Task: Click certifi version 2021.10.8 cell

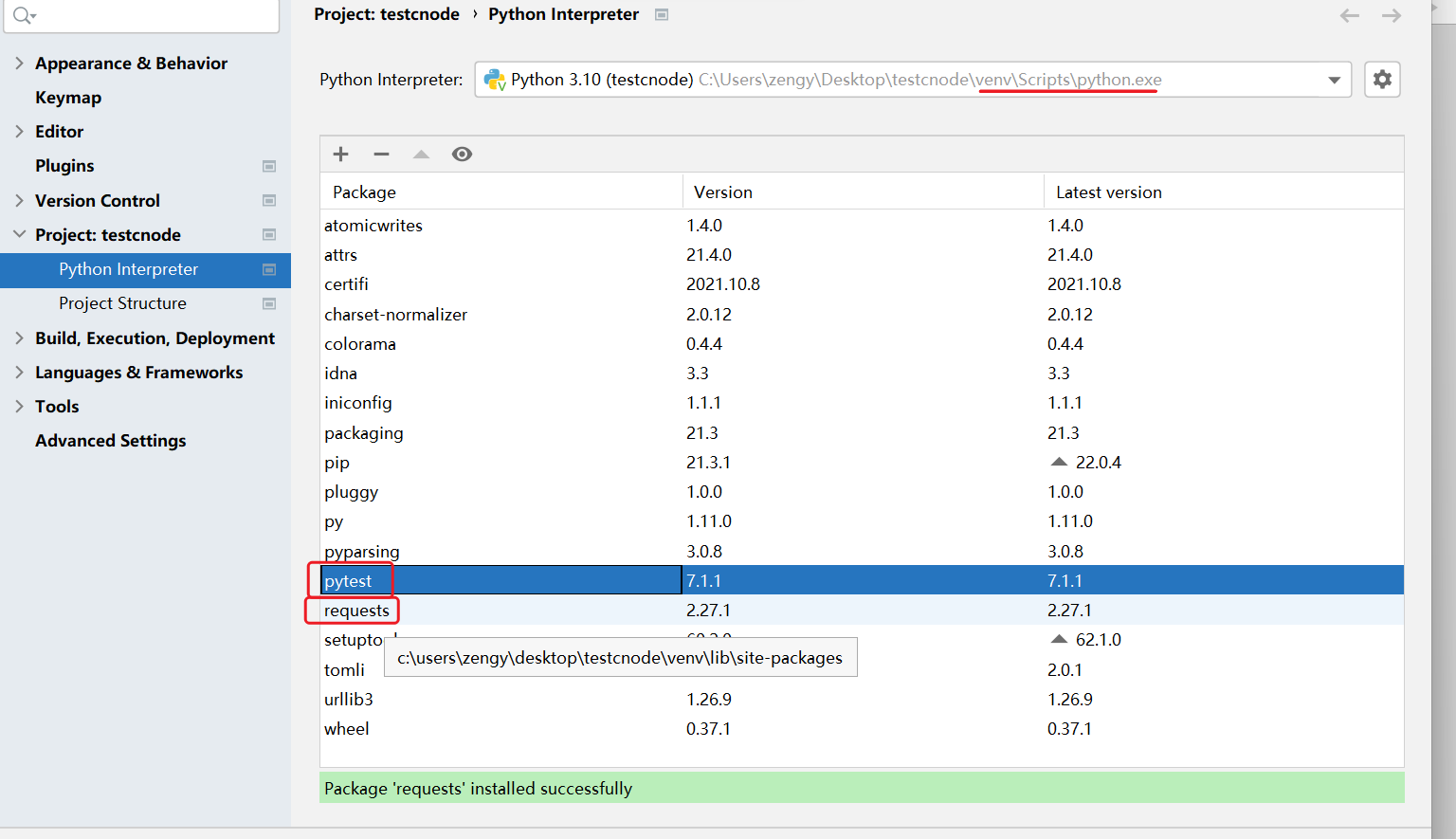Action: pos(723,284)
